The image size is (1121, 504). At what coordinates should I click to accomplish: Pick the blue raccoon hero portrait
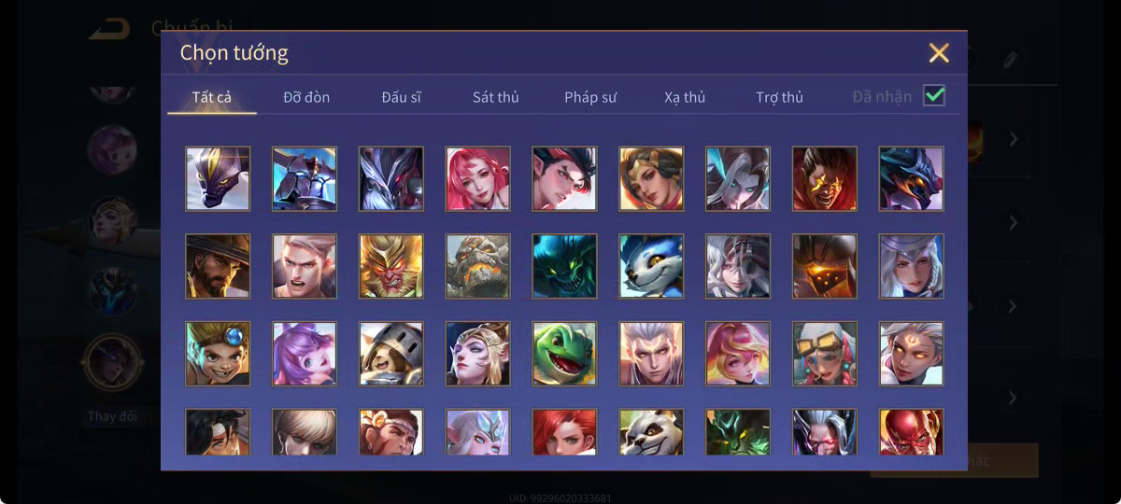(x=651, y=266)
